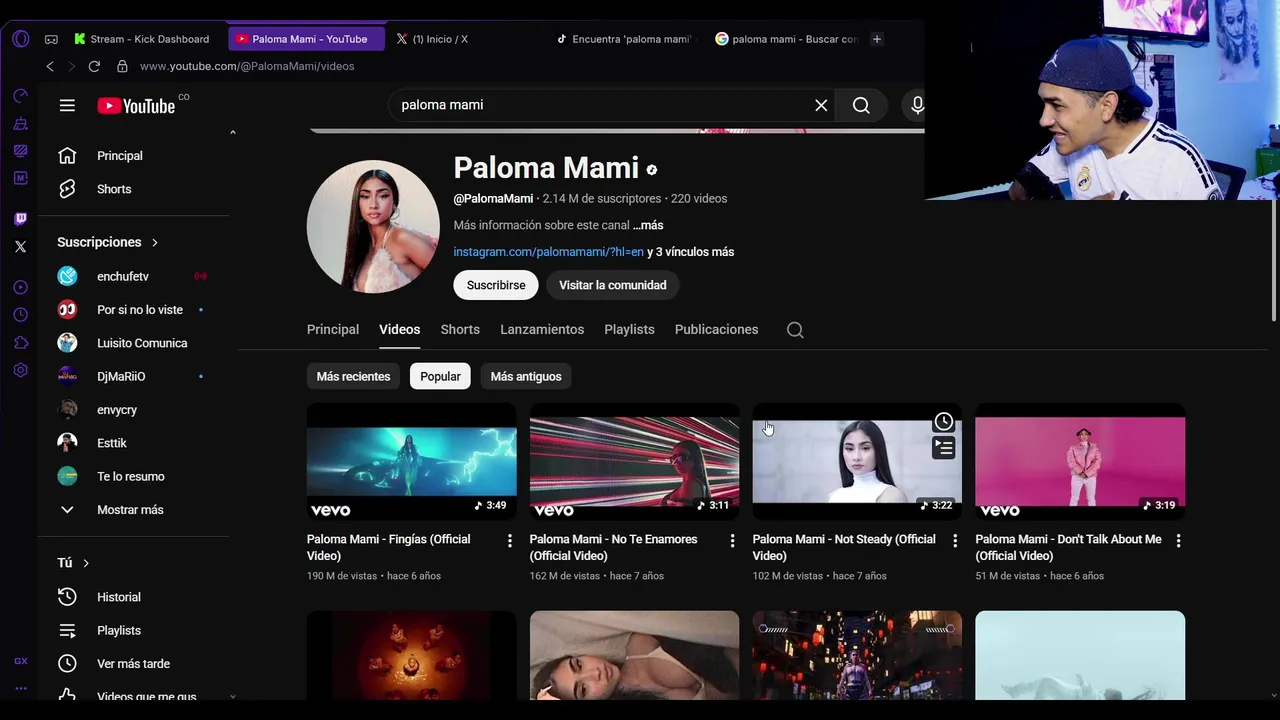Open options menu for Not Steady video
This screenshot has height=720, width=1280.
pyautogui.click(x=955, y=540)
